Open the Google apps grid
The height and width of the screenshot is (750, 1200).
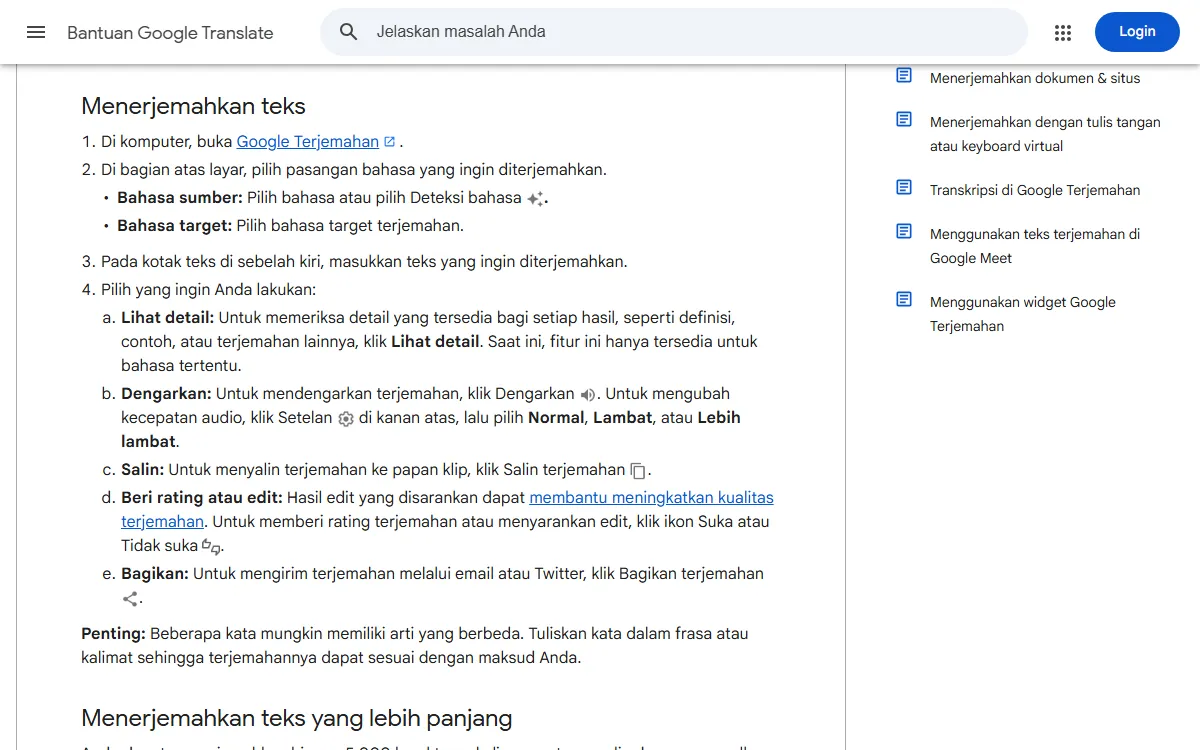coord(1063,32)
